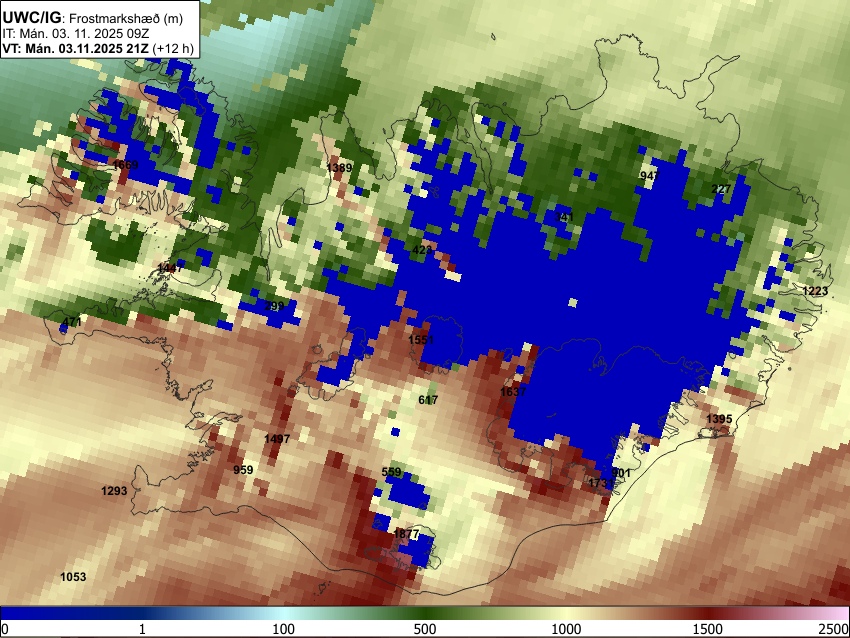Click the 'VT: Mán. 03.11.2025 21Z (+12 h)' line
The height and width of the screenshot is (638, 850).
[x=98, y=48]
